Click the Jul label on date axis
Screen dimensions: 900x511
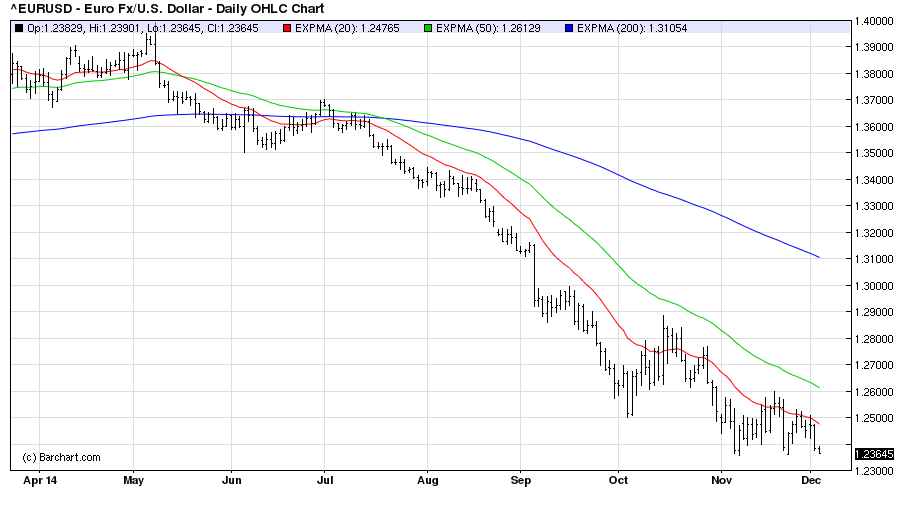point(325,480)
